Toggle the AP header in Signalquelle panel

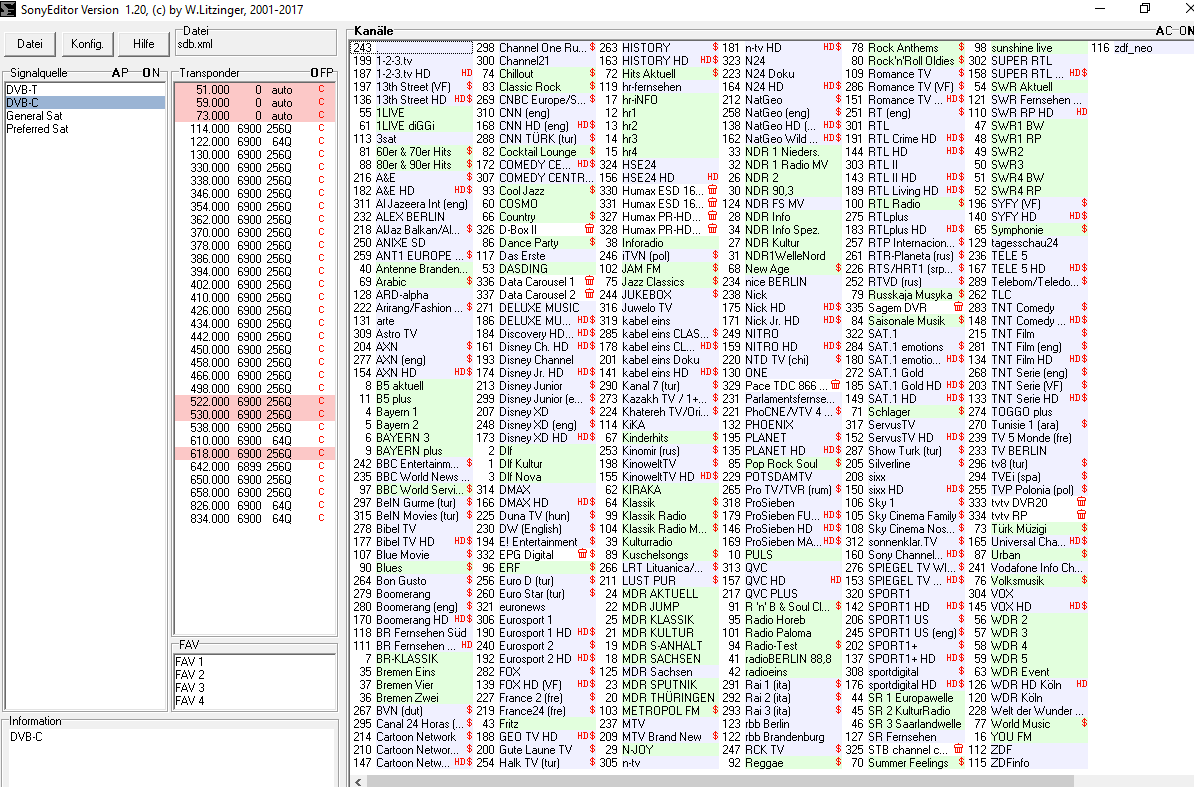click(x=120, y=73)
